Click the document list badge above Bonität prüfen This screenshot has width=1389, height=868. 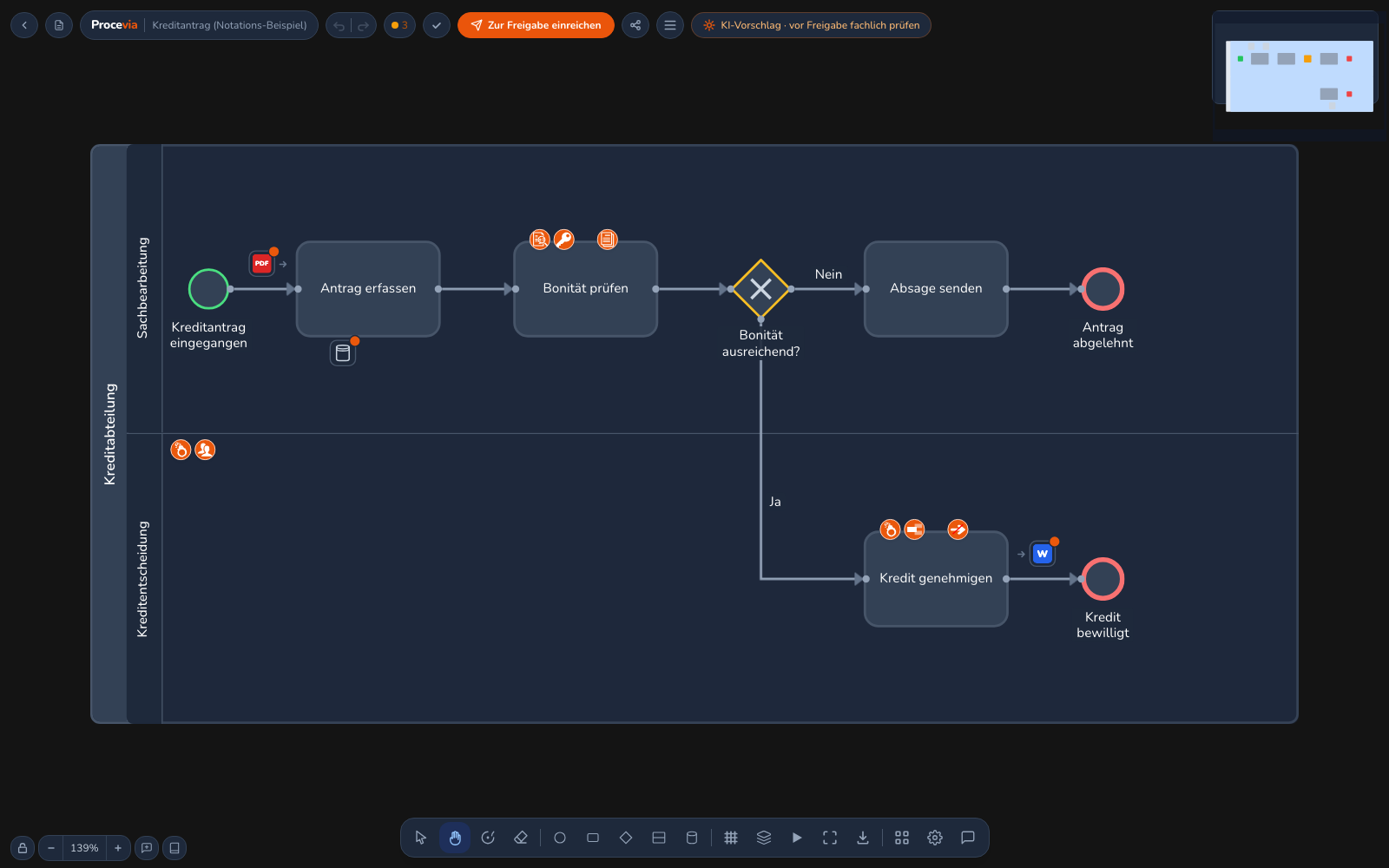(x=608, y=240)
